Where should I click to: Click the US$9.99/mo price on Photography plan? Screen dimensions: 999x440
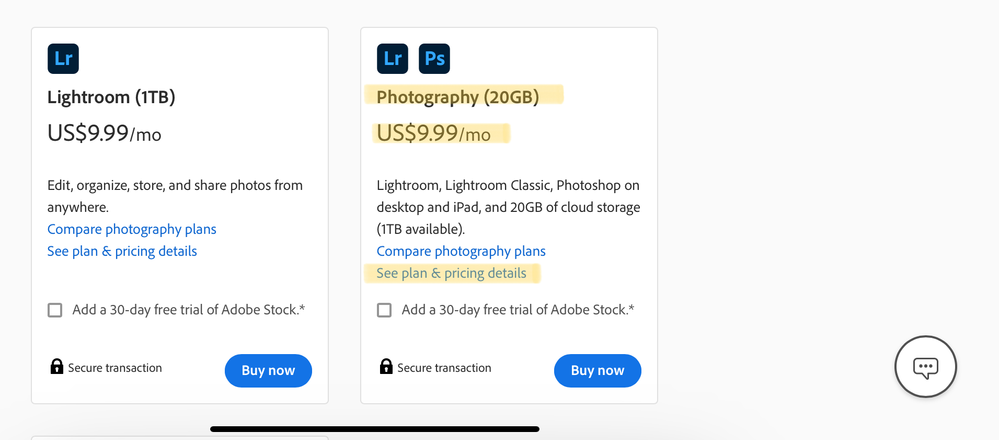(434, 133)
